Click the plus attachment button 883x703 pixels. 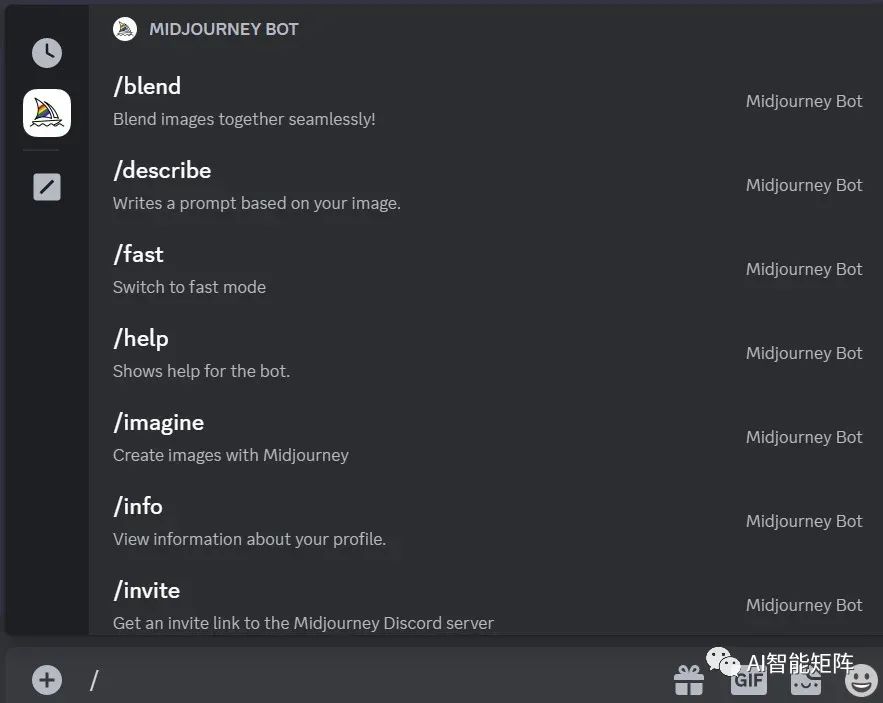(47, 680)
